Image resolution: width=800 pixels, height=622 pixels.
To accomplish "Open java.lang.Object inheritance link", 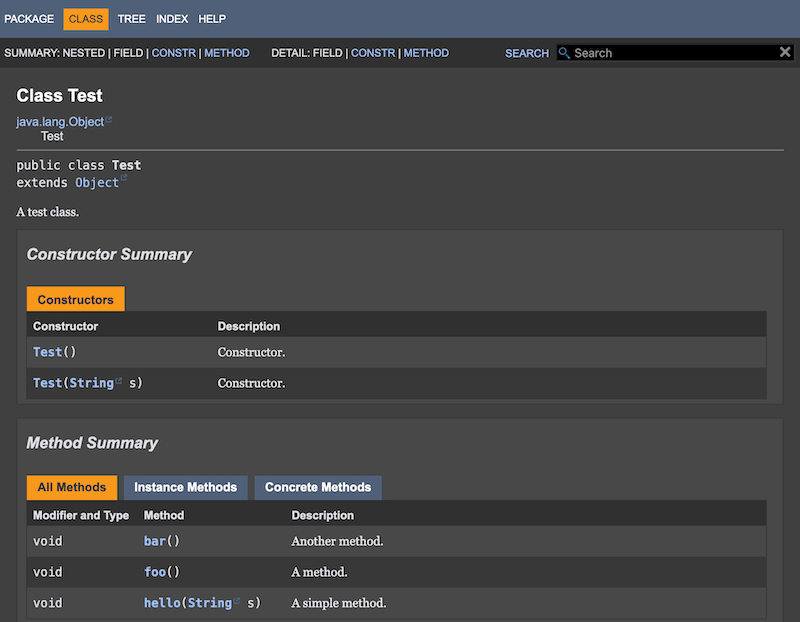I will 60,122.
